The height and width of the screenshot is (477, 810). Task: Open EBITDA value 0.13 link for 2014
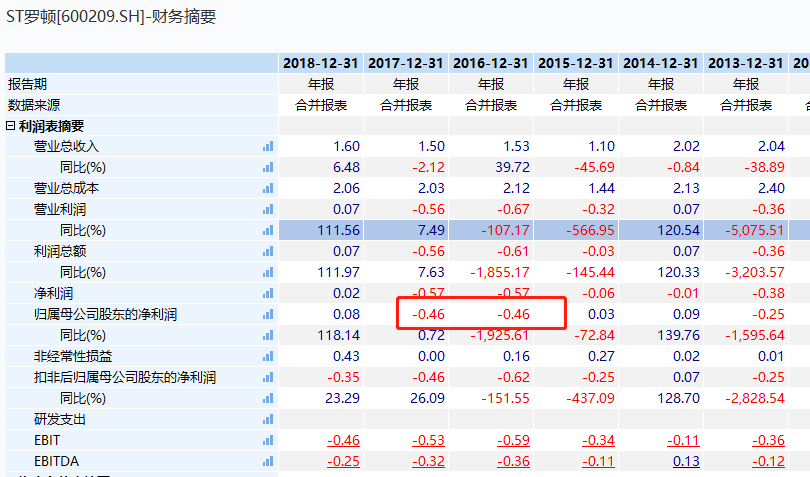pos(687,461)
